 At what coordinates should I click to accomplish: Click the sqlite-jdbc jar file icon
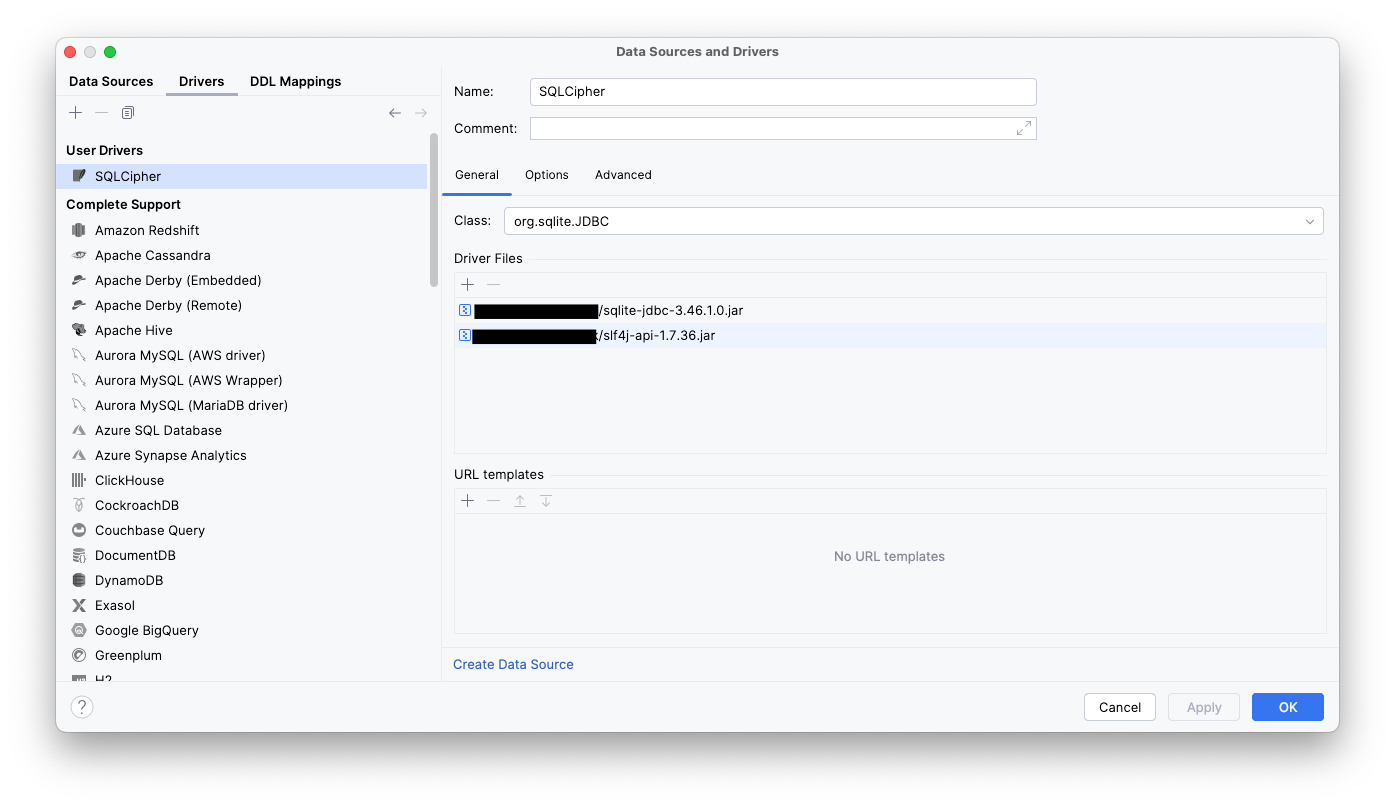(465, 310)
